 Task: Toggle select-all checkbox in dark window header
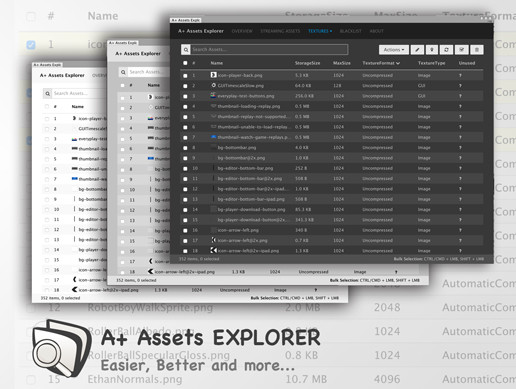(185, 63)
